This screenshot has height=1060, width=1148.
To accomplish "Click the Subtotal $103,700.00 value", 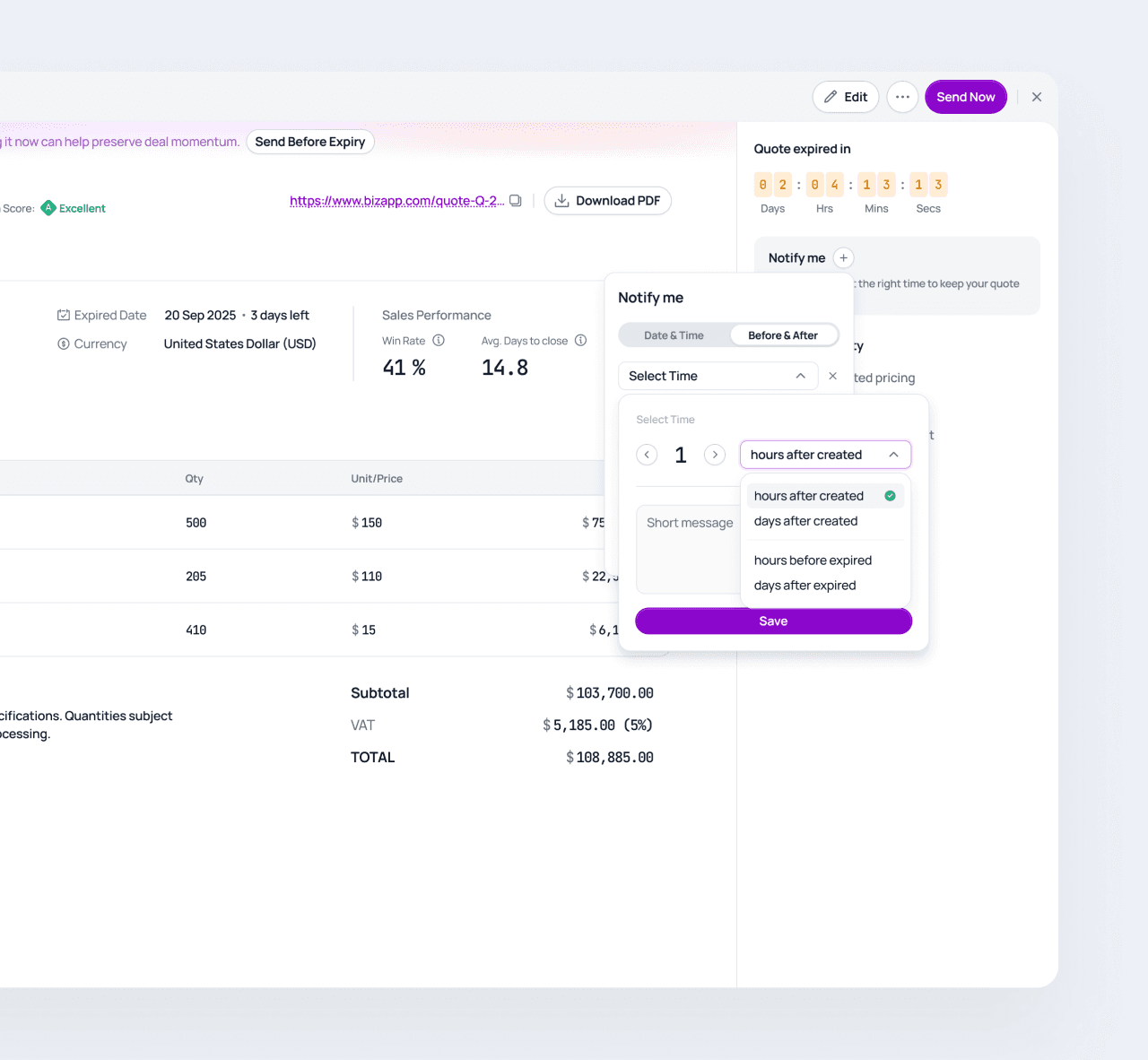I will tap(610, 693).
